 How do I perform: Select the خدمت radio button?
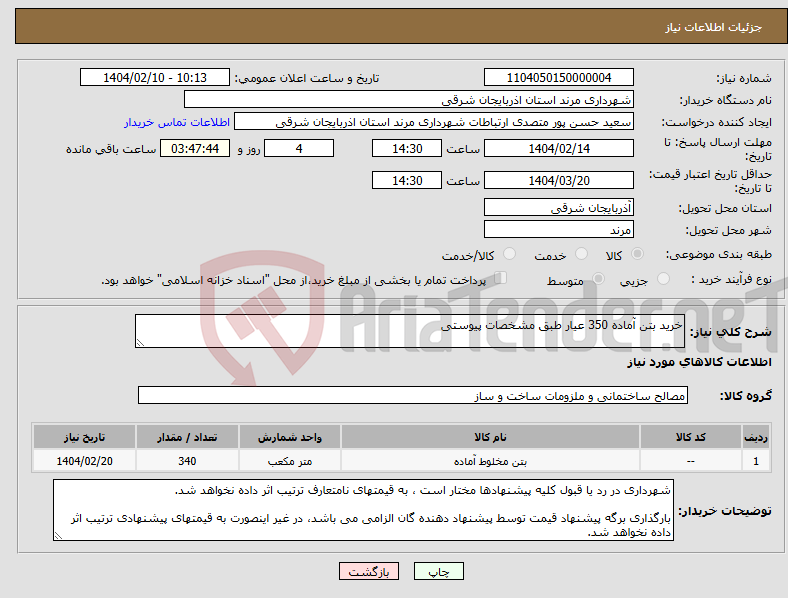(581, 254)
